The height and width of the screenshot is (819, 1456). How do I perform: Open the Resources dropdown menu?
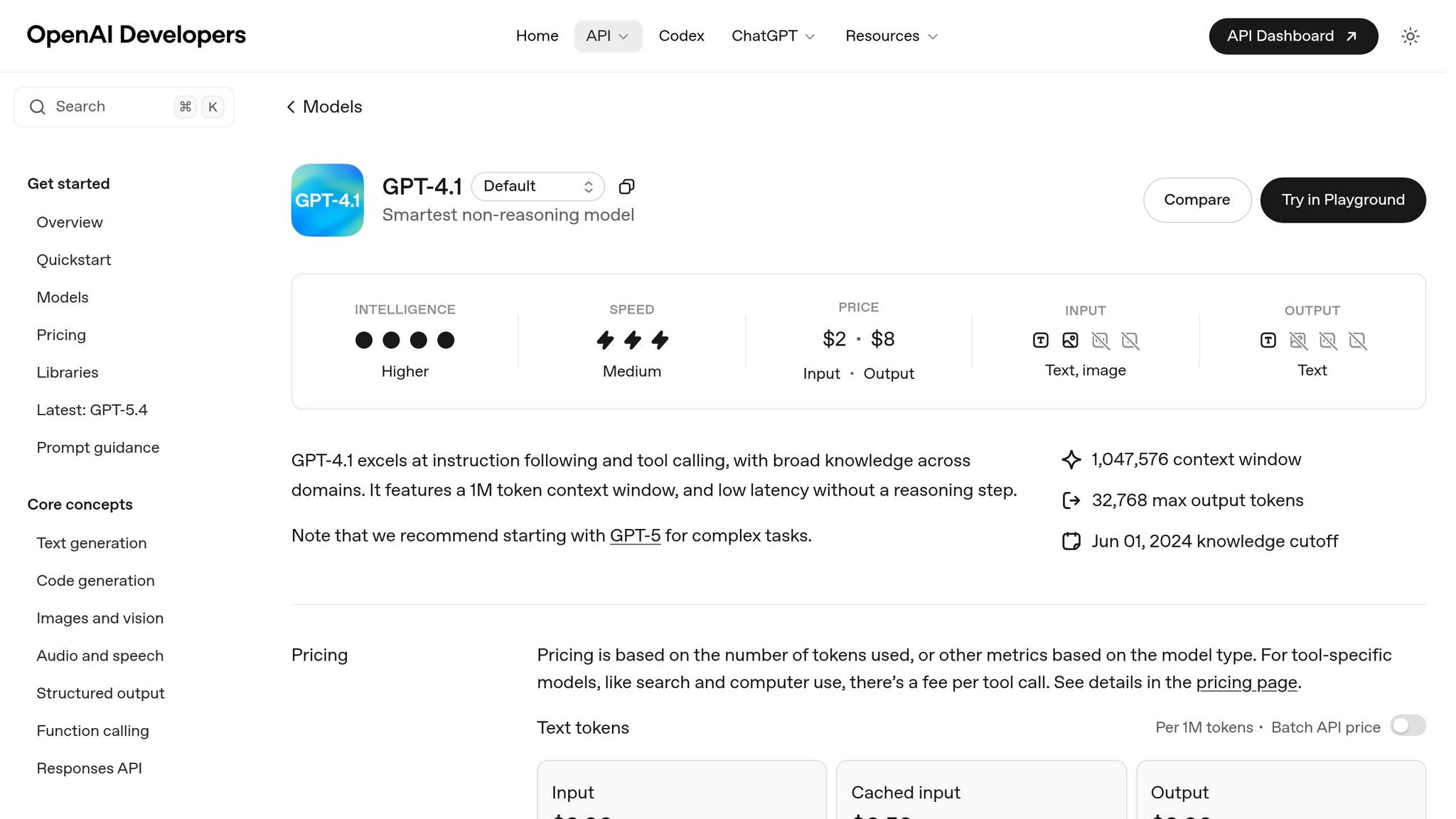point(891,36)
